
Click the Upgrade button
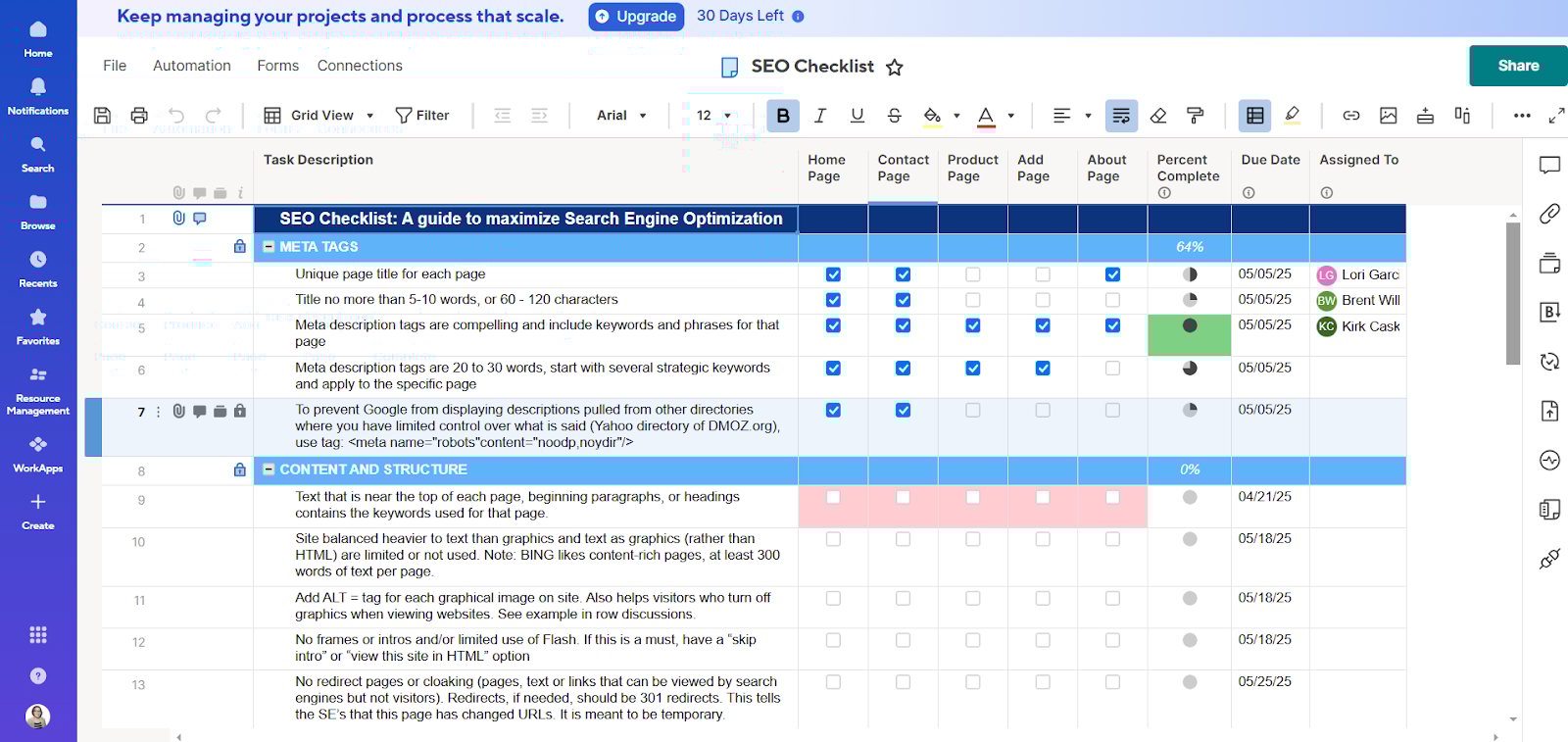636,17
